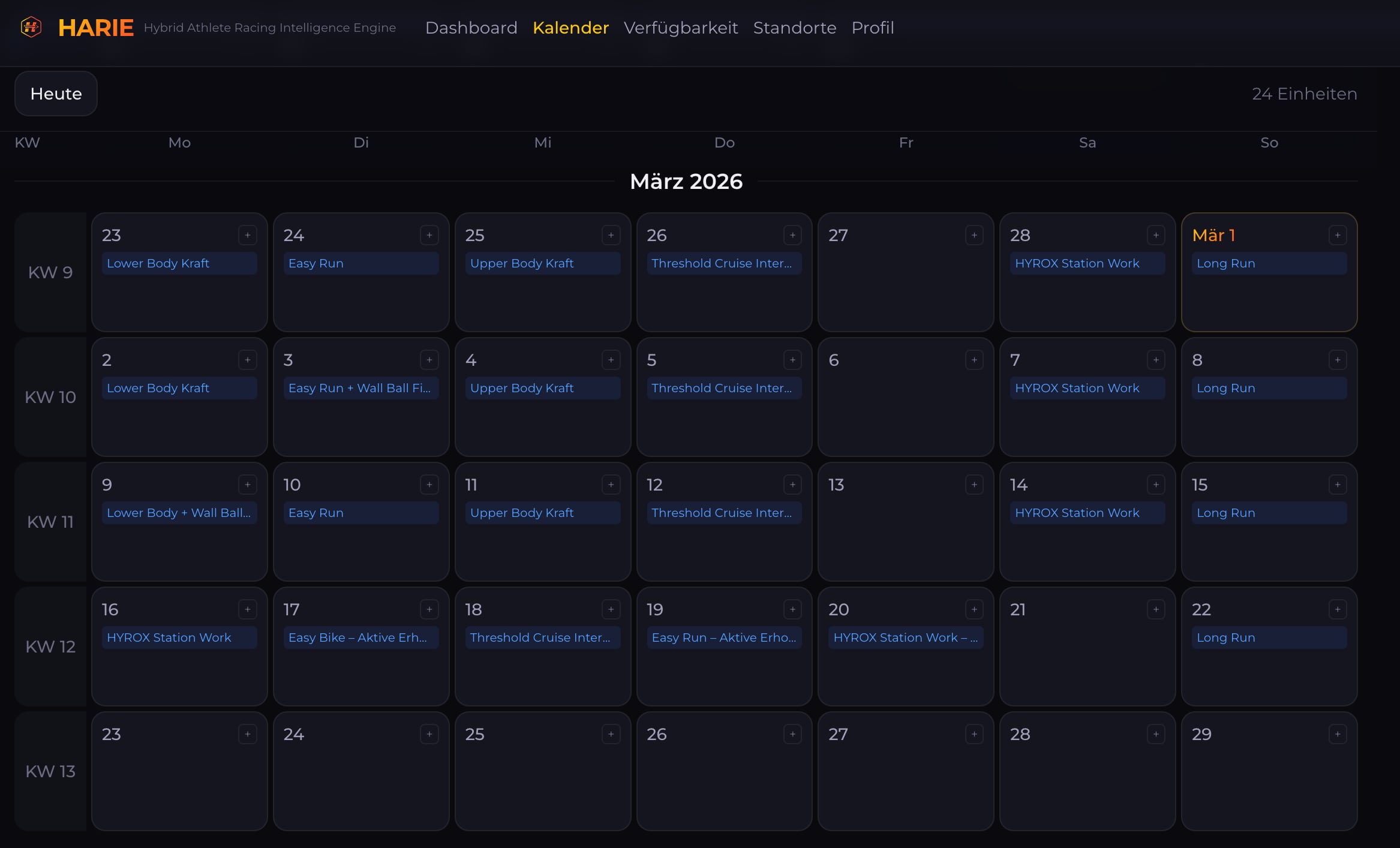This screenshot has height=848, width=1400.
Task: Open the Standorte page
Action: click(x=794, y=28)
